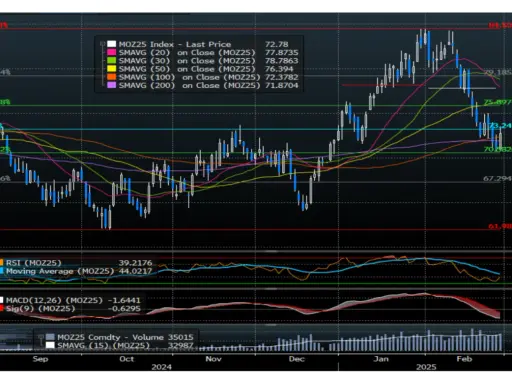Click the purple SMAVG (200) color swatch
512x384 pixels.
coord(111,85)
